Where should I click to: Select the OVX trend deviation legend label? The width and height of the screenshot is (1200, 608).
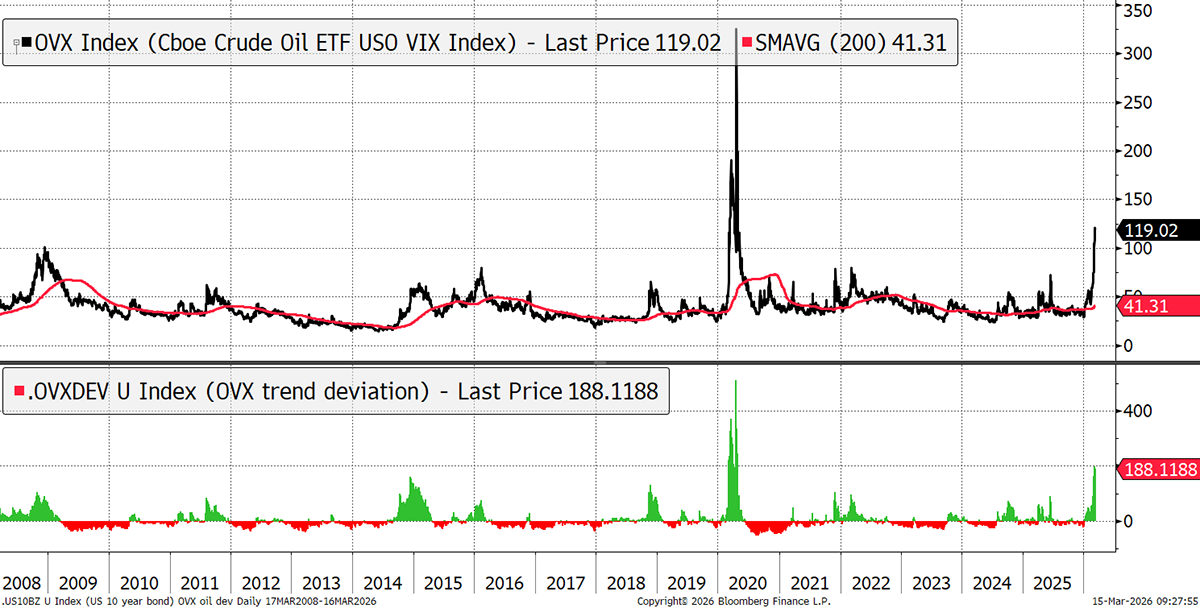point(340,391)
